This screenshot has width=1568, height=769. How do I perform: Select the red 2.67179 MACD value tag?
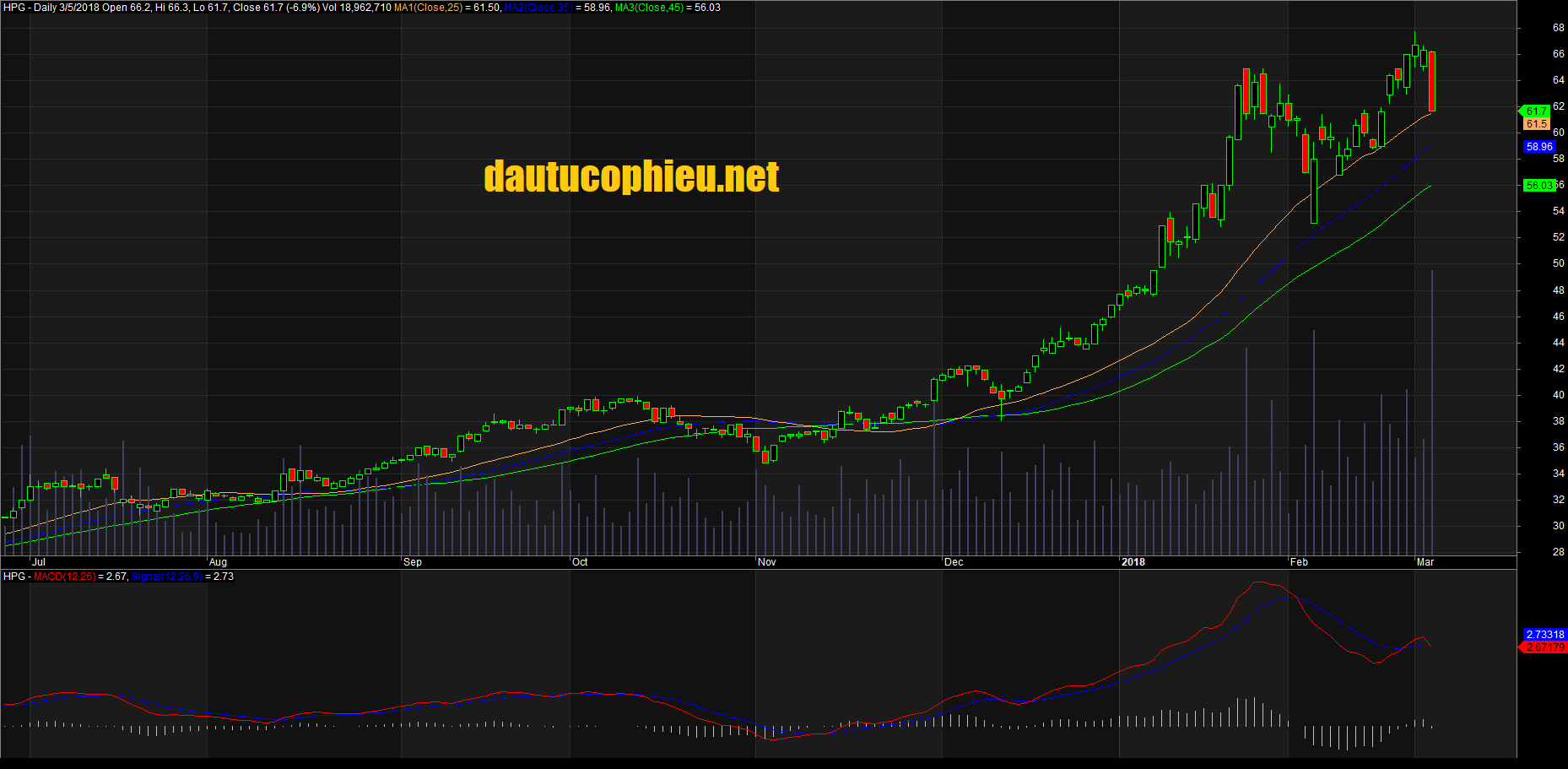point(1544,647)
